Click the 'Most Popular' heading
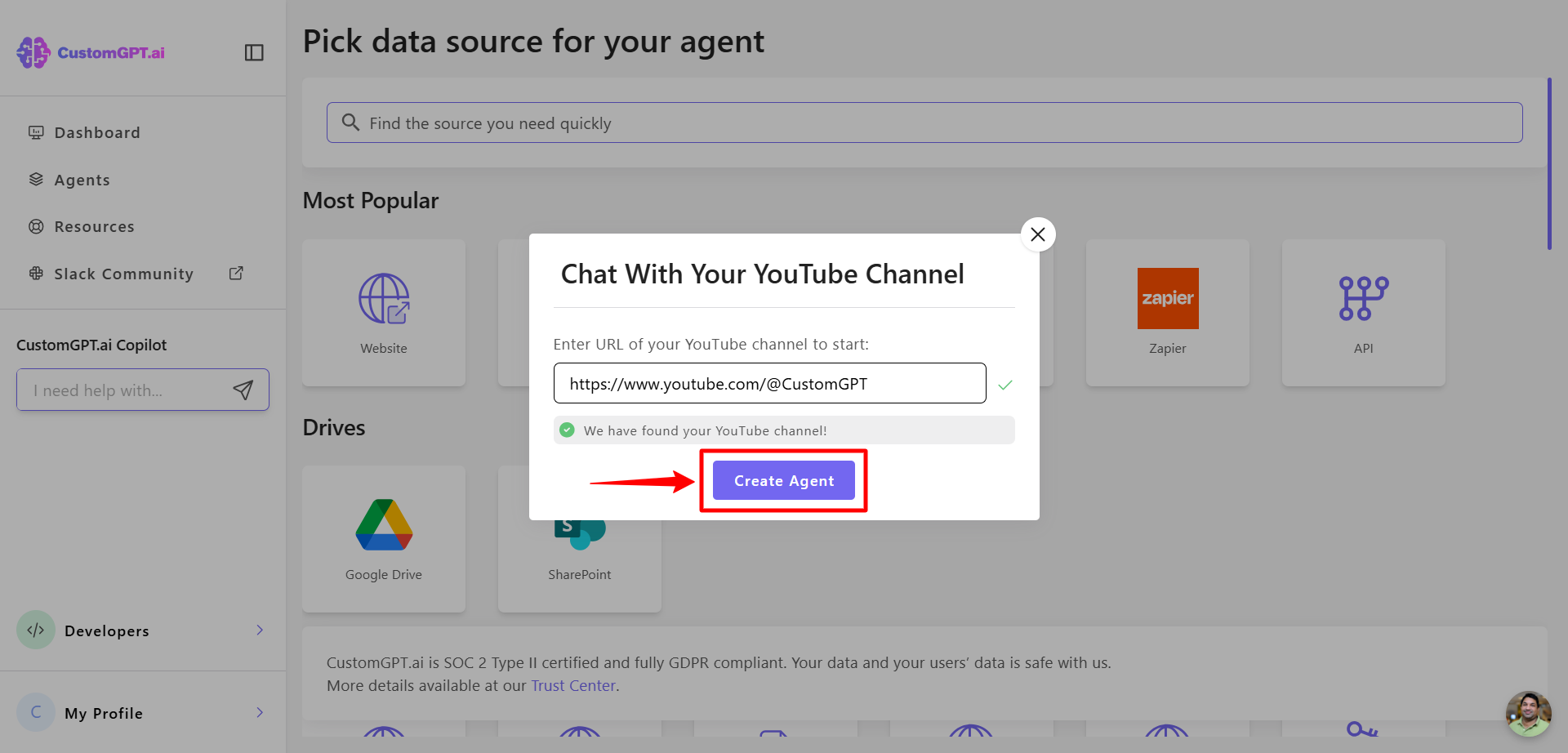 click(371, 201)
